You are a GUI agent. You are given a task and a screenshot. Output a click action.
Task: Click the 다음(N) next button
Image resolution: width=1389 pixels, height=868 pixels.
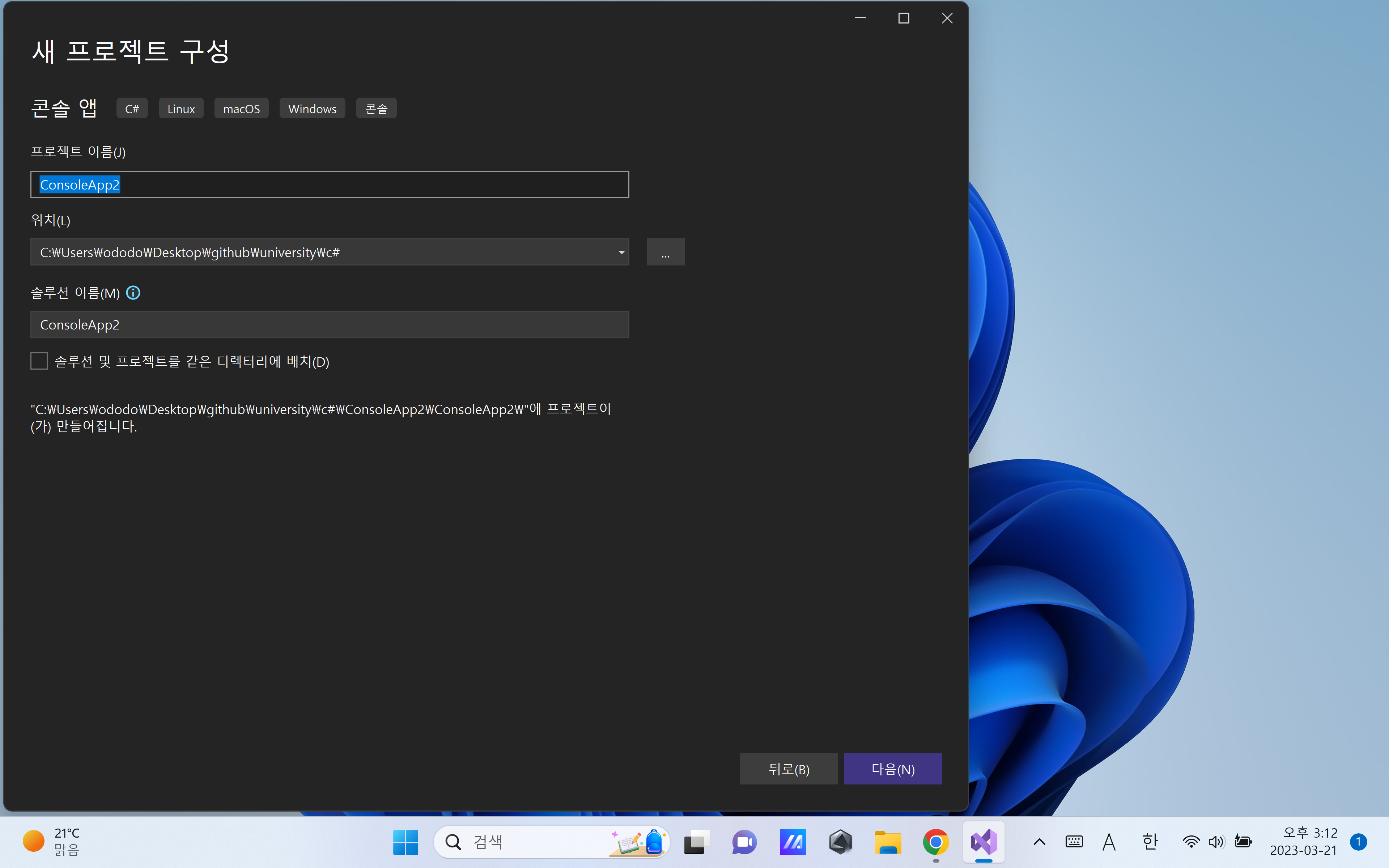click(892, 769)
